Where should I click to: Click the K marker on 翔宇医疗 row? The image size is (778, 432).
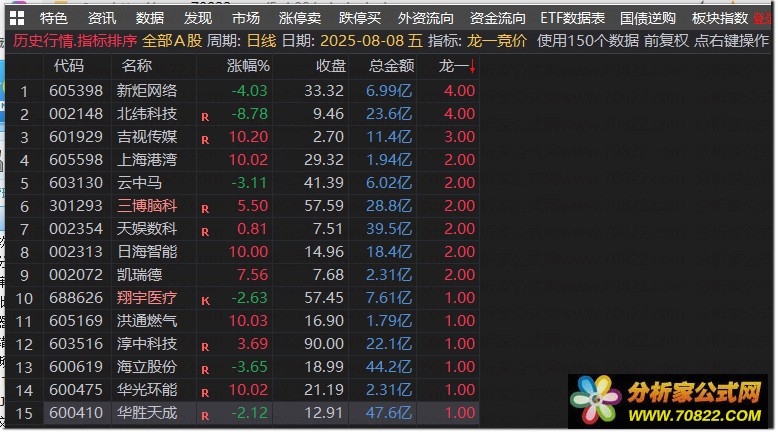[x=205, y=301]
